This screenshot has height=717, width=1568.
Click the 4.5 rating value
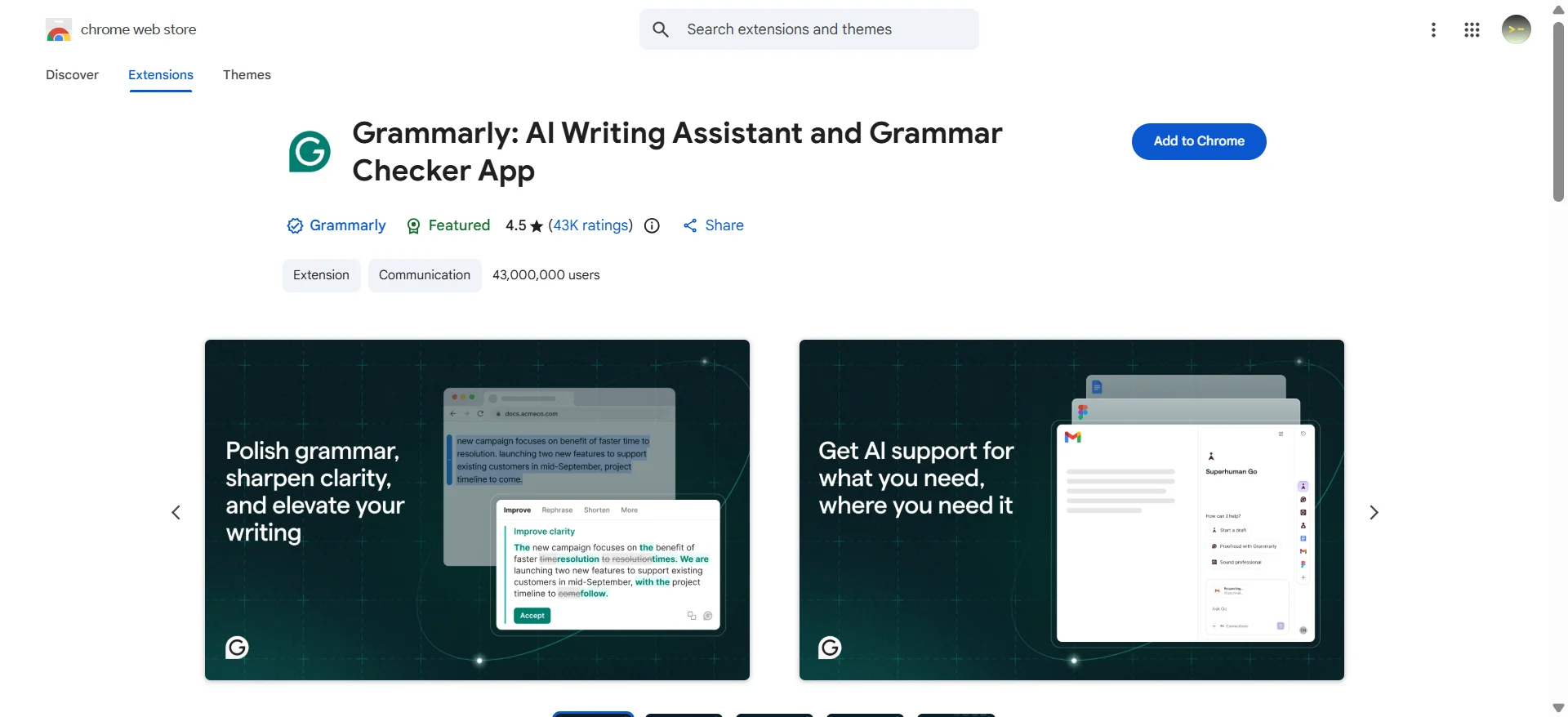516,225
